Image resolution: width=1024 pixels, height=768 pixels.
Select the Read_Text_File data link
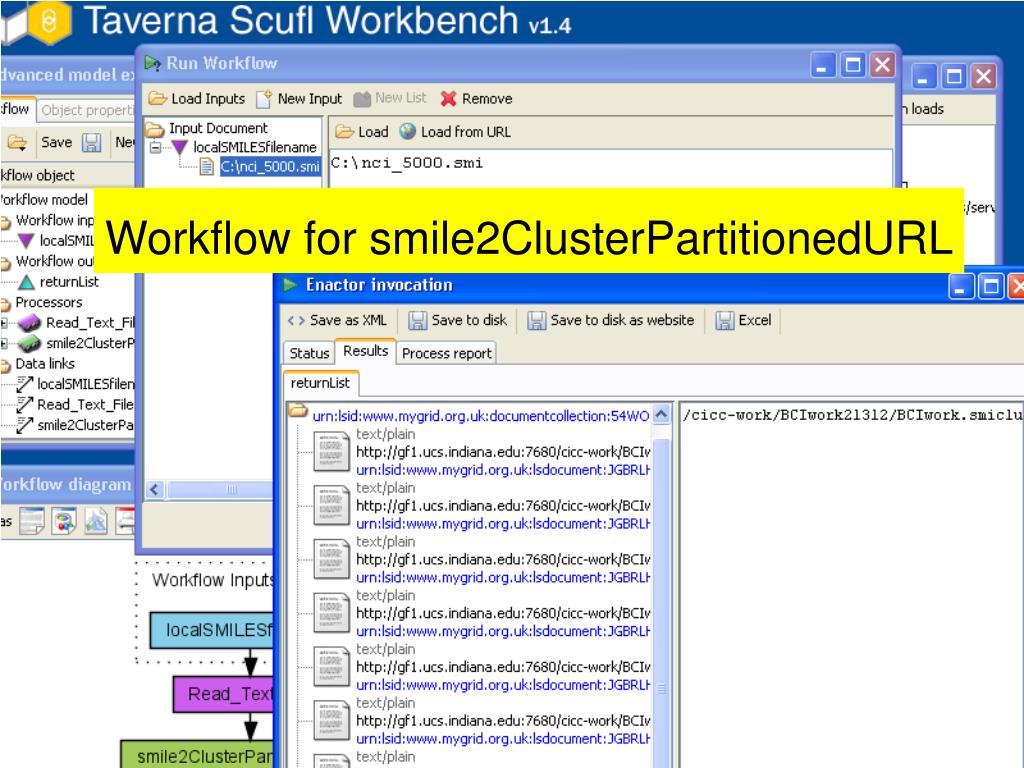(85, 405)
